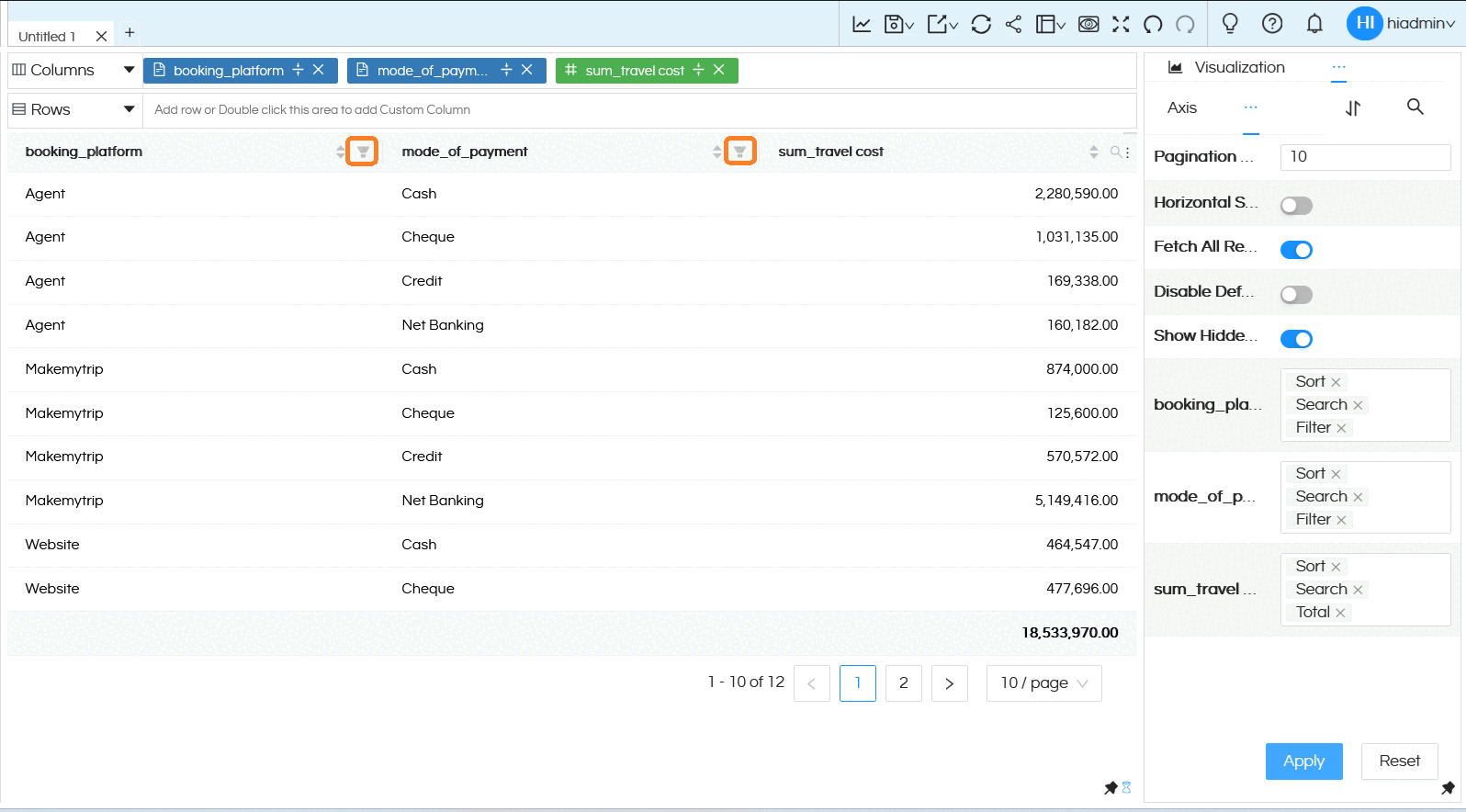Disable the Fetch All Records toggle
This screenshot has height=812, width=1466.
point(1296,250)
